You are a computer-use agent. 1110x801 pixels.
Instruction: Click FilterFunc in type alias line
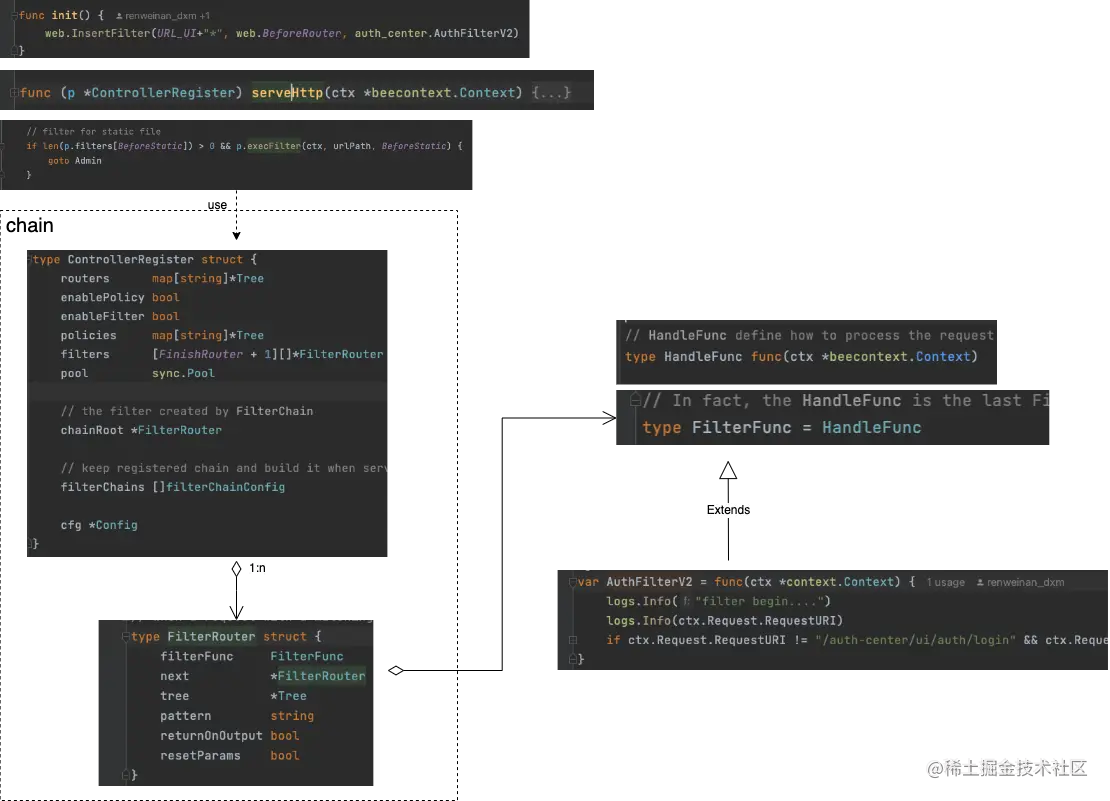point(741,427)
